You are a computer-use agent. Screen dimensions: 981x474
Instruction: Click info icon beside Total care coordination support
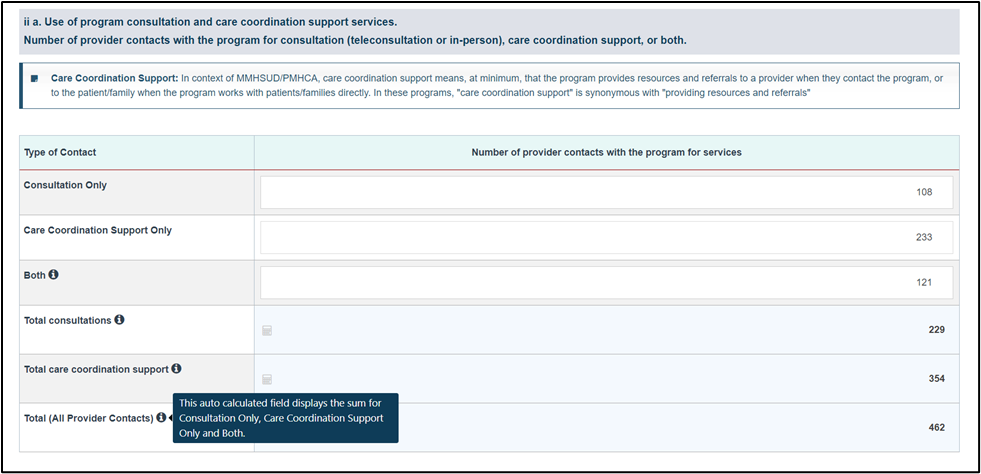tap(176, 369)
